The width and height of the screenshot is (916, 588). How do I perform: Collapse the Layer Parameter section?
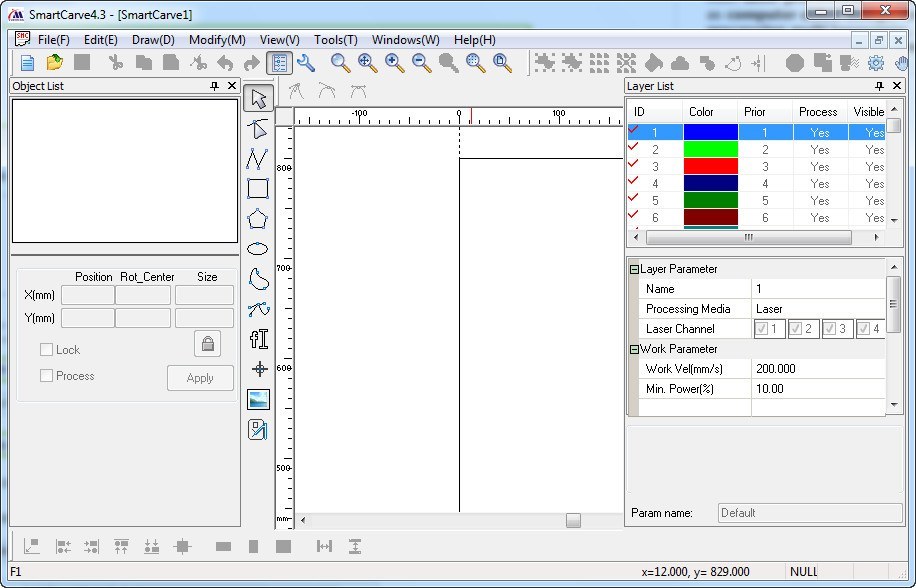click(633, 269)
